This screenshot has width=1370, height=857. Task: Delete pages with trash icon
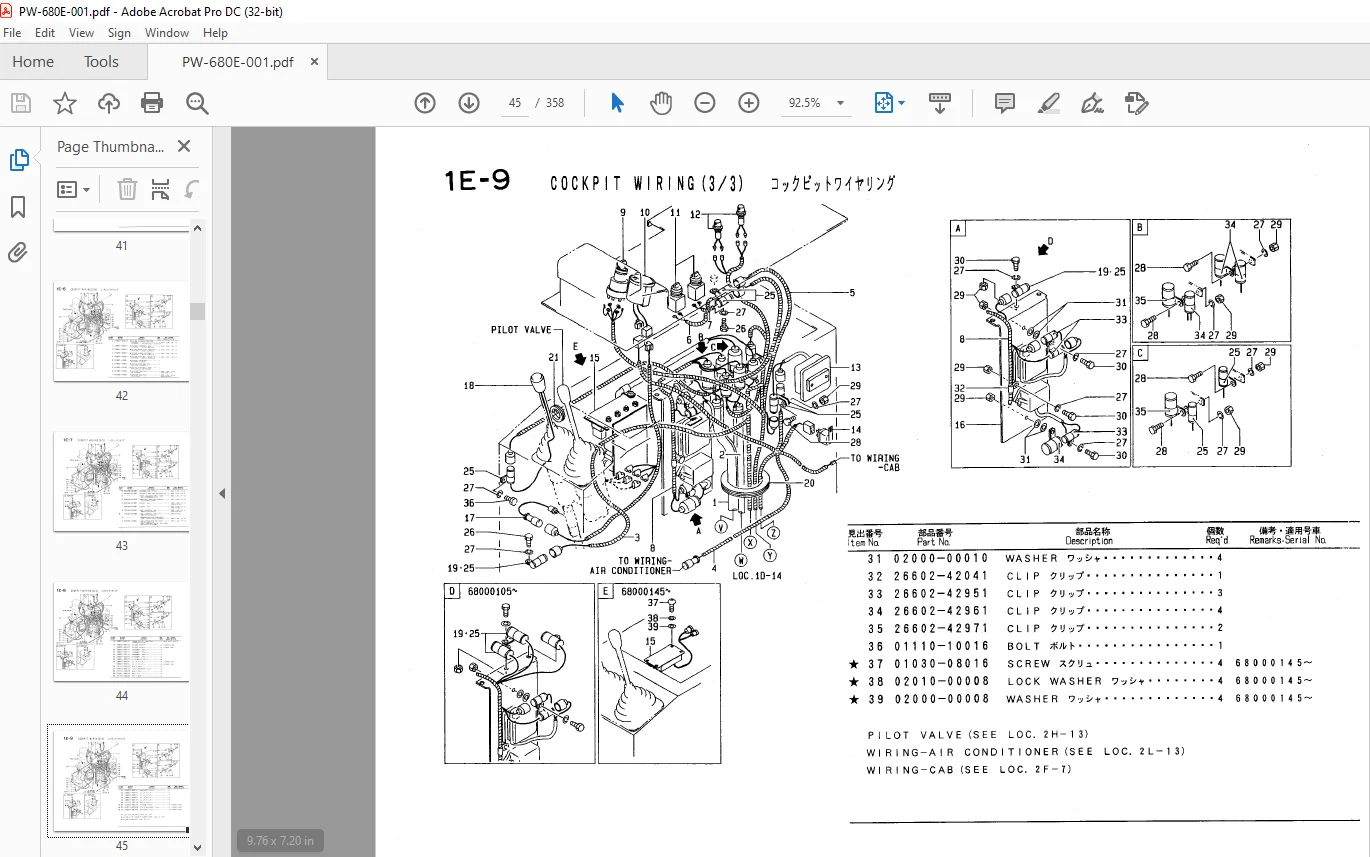pos(127,189)
